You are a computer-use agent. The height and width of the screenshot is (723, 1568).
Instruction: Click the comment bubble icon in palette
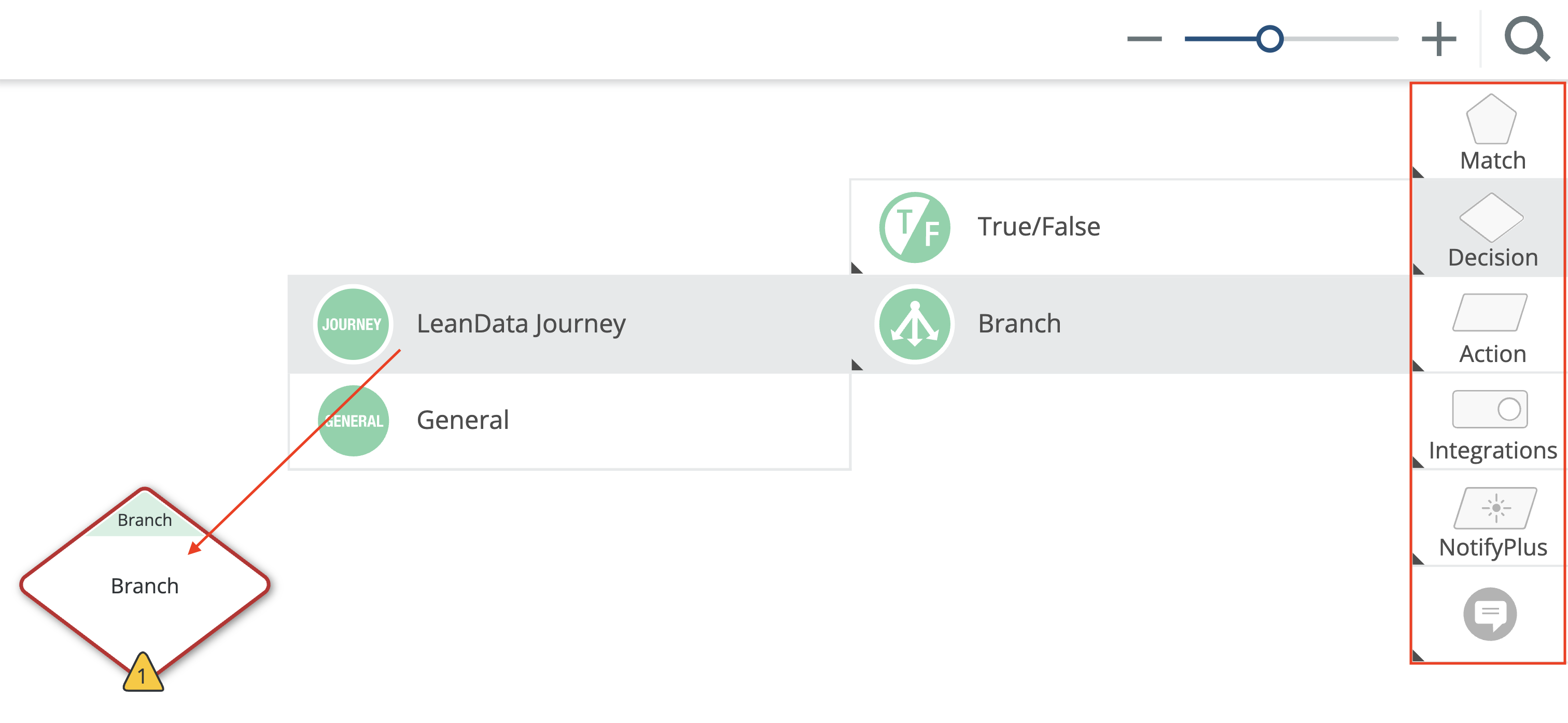click(x=1490, y=614)
